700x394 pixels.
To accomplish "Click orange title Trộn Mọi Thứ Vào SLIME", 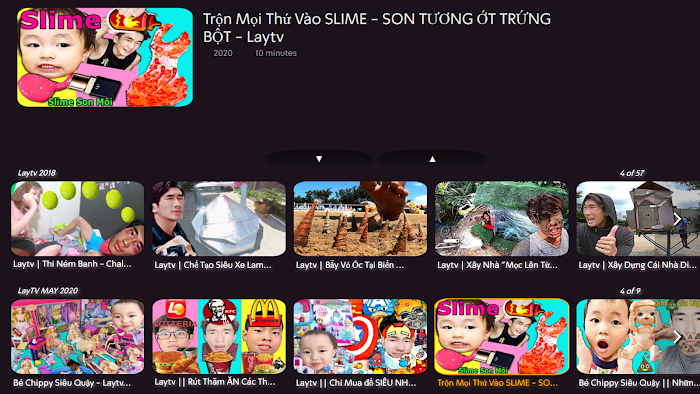I will (497, 383).
